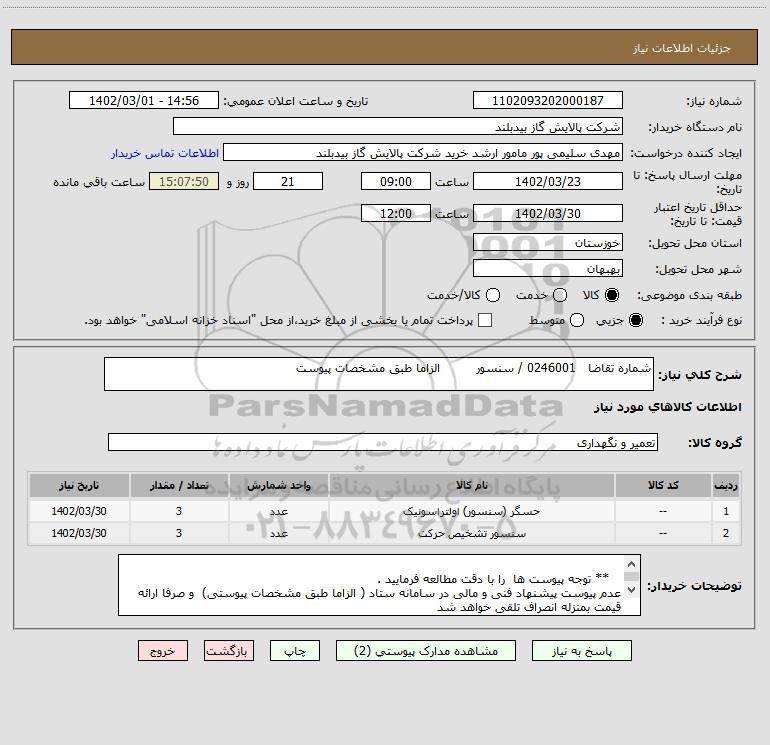Click the request creator field مهدی سلیمی پور

[x=423, y=152]
